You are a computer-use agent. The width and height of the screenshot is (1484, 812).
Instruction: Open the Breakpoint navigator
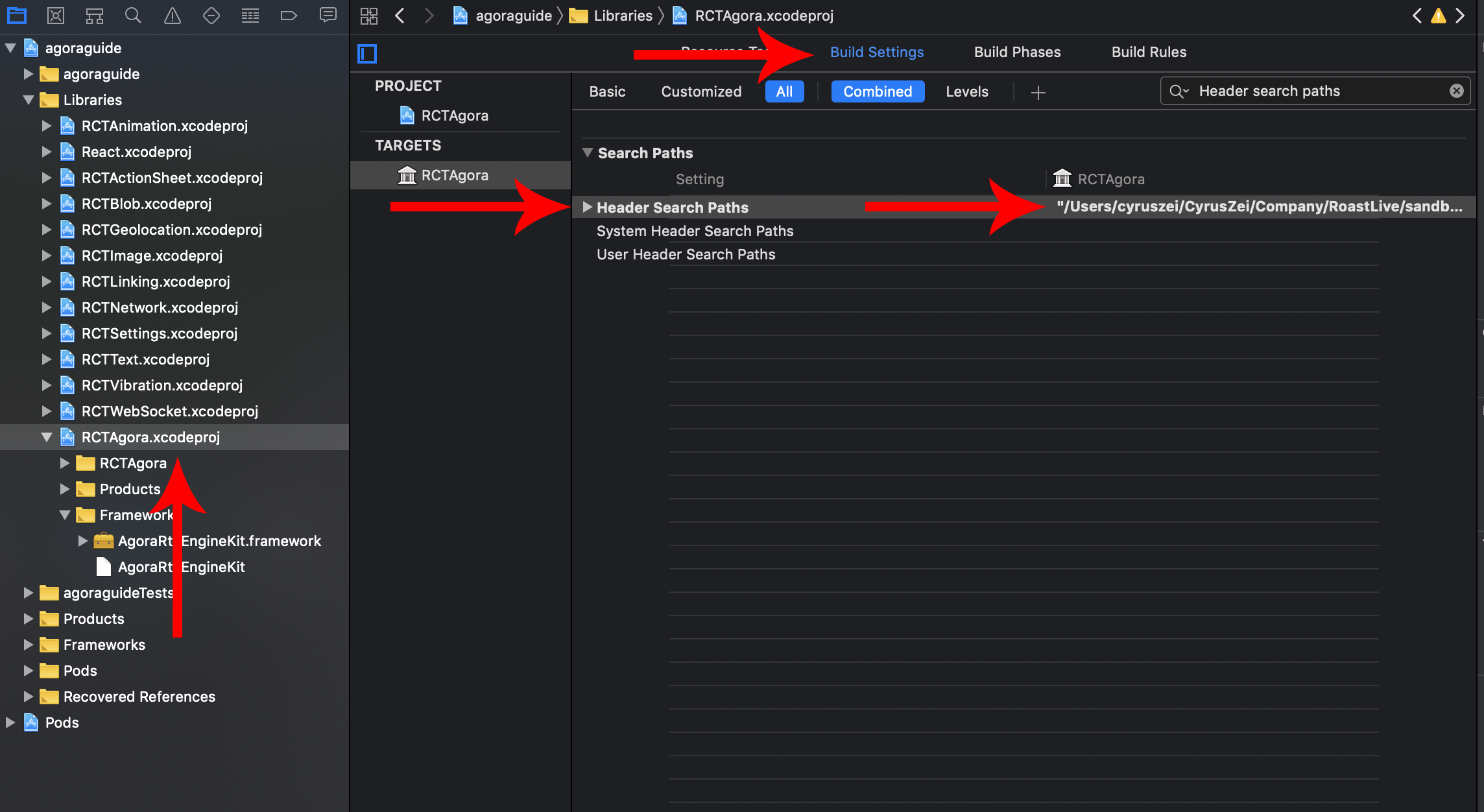click(289, 16)
